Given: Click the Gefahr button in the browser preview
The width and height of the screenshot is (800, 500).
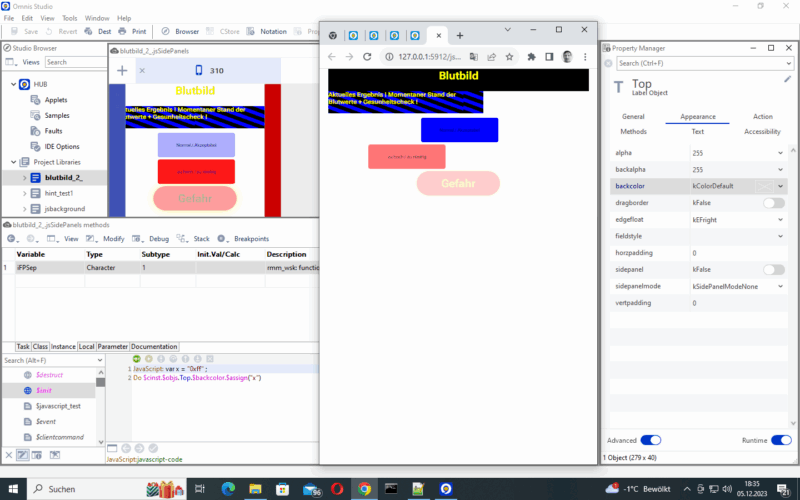Looking at the screenshot, I should pyautogui.click(x=457, y=184).
